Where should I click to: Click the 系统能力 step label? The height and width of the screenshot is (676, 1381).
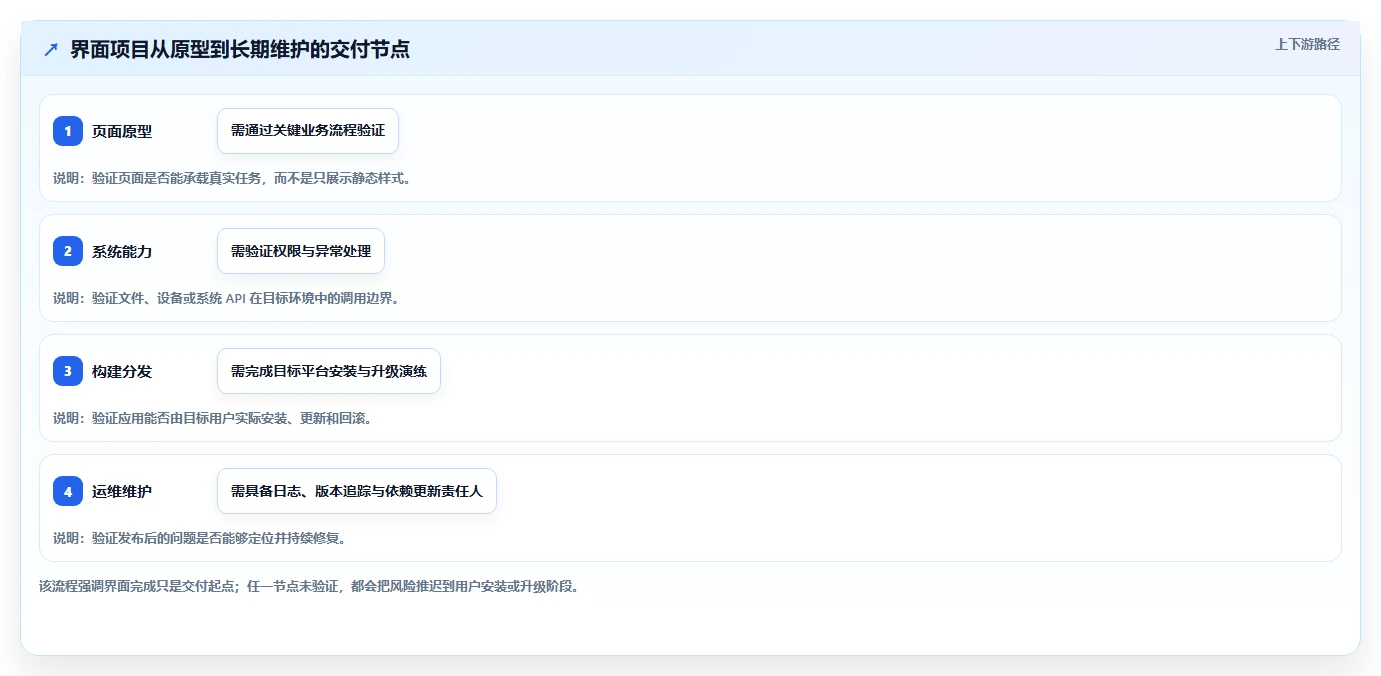coord(122,251)
